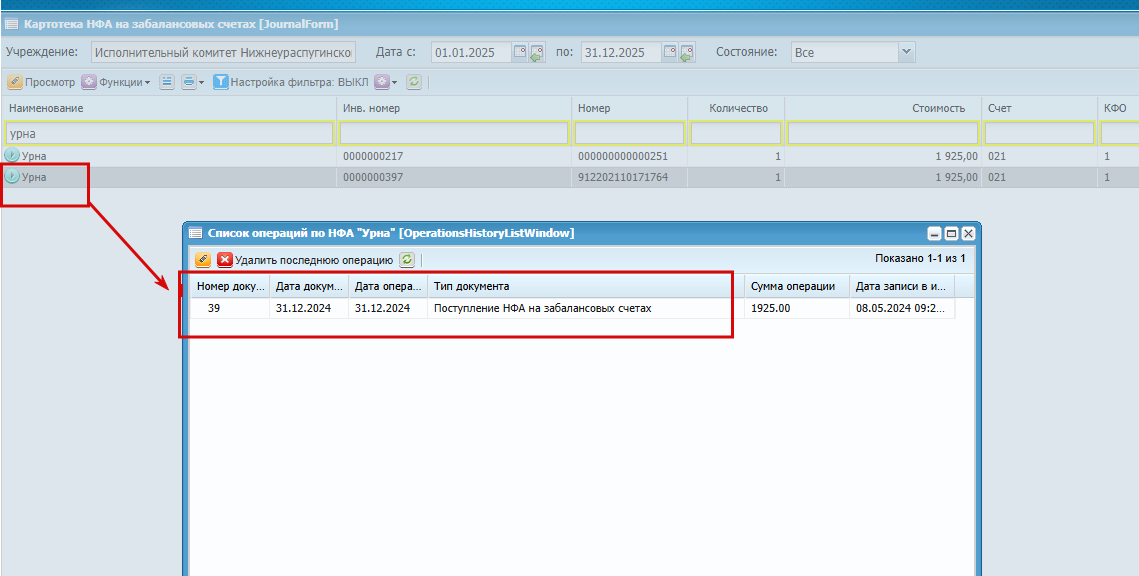Click the 08.05.2024 09:2... record date cell
Screen dimensions: 1139x576
click(x=901, y=308)
